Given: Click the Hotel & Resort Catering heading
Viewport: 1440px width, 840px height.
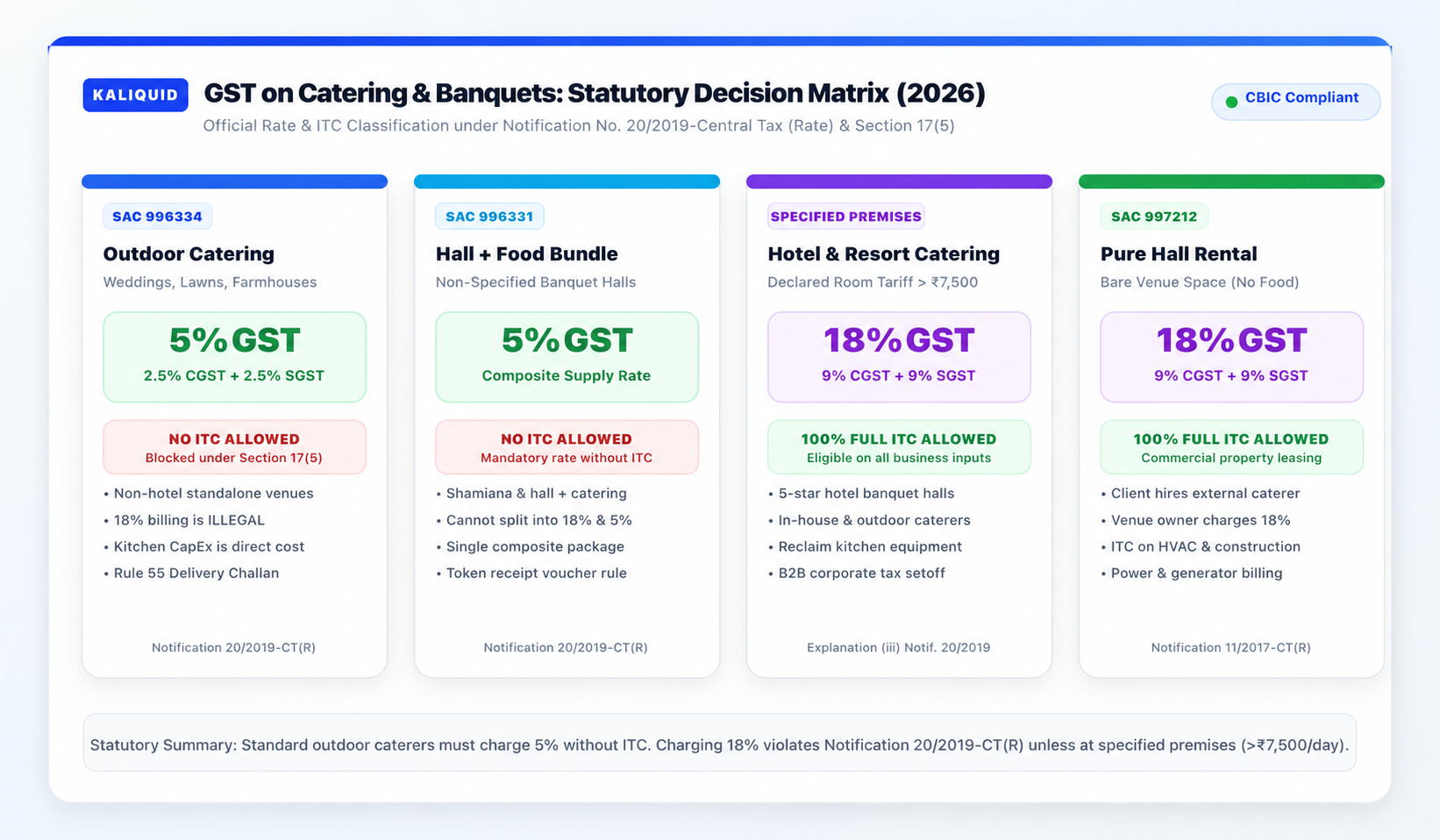Looking at the screenshot, I should pos(883,254).
